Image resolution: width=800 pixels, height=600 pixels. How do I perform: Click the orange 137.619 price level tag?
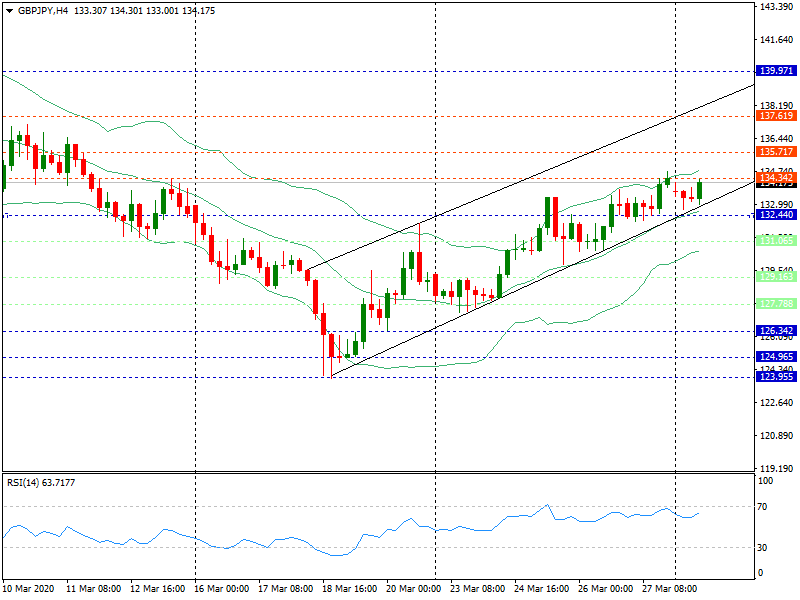[776, 116]
